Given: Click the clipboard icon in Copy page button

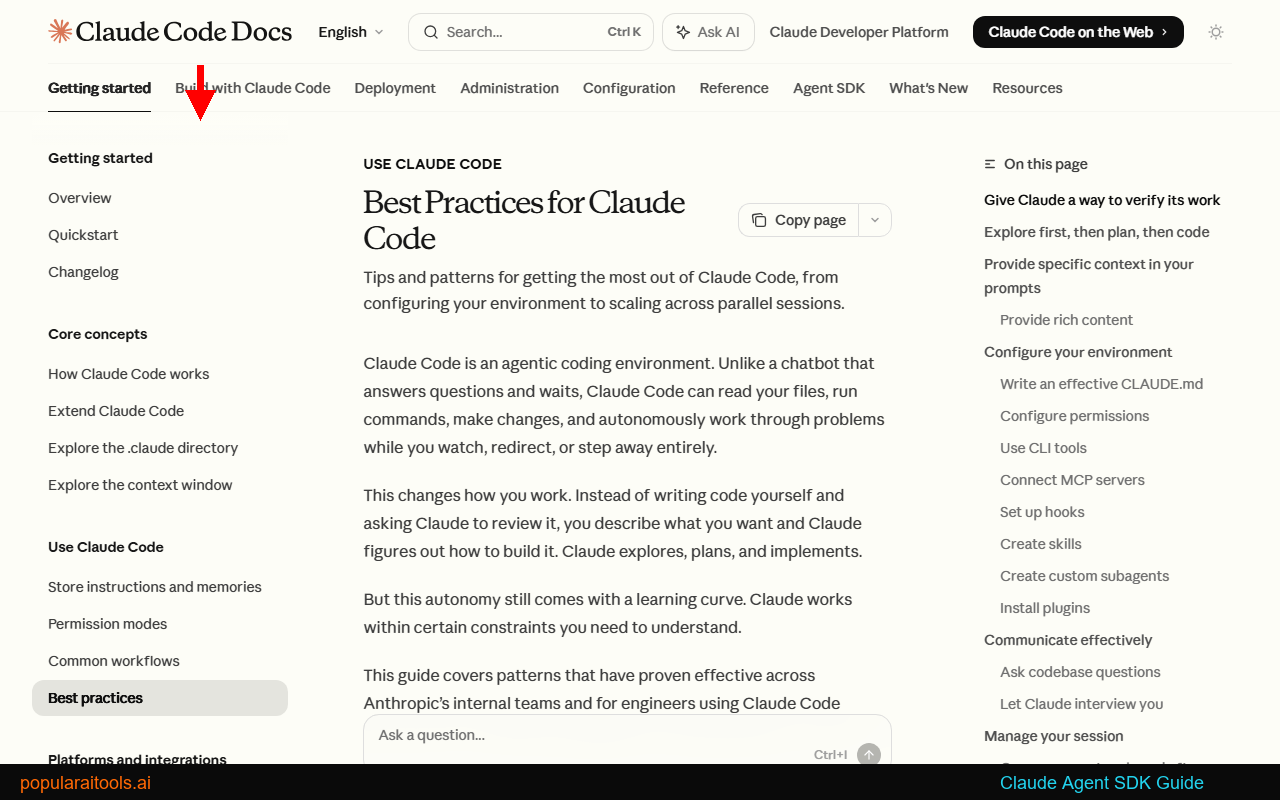Looking at the screenshot, I should [761, 219].
